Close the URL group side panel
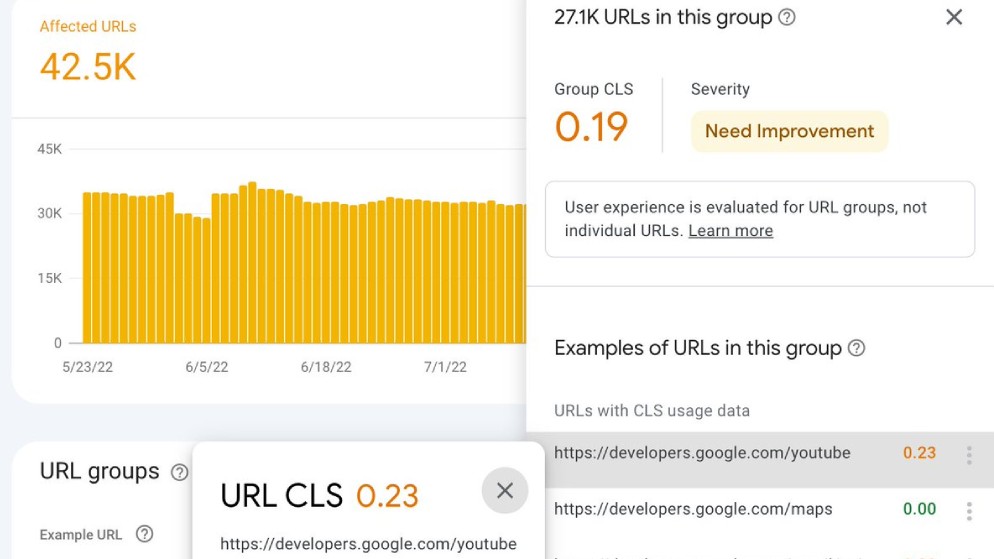Screen dimensions: 994x559 tap(954, 17)
